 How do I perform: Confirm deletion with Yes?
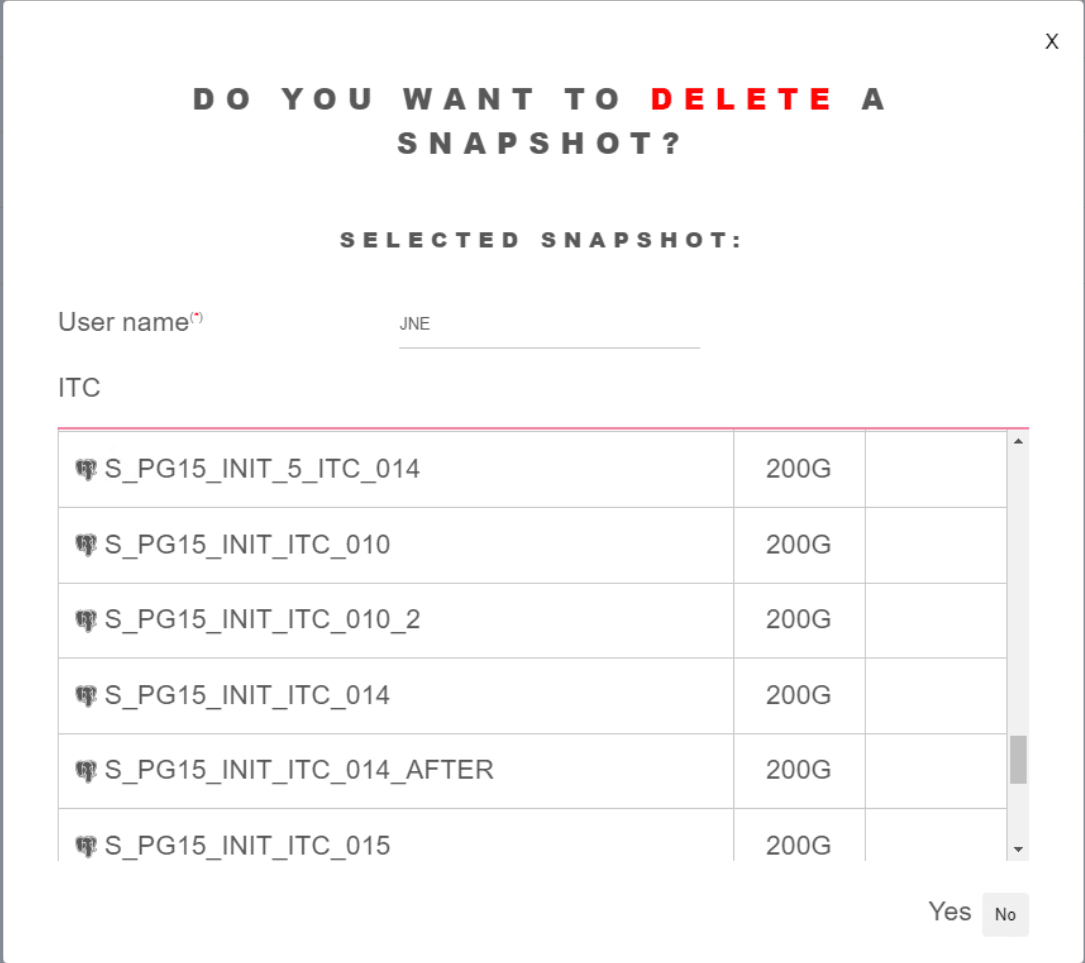pyautogui.click(x=949, y=912)
